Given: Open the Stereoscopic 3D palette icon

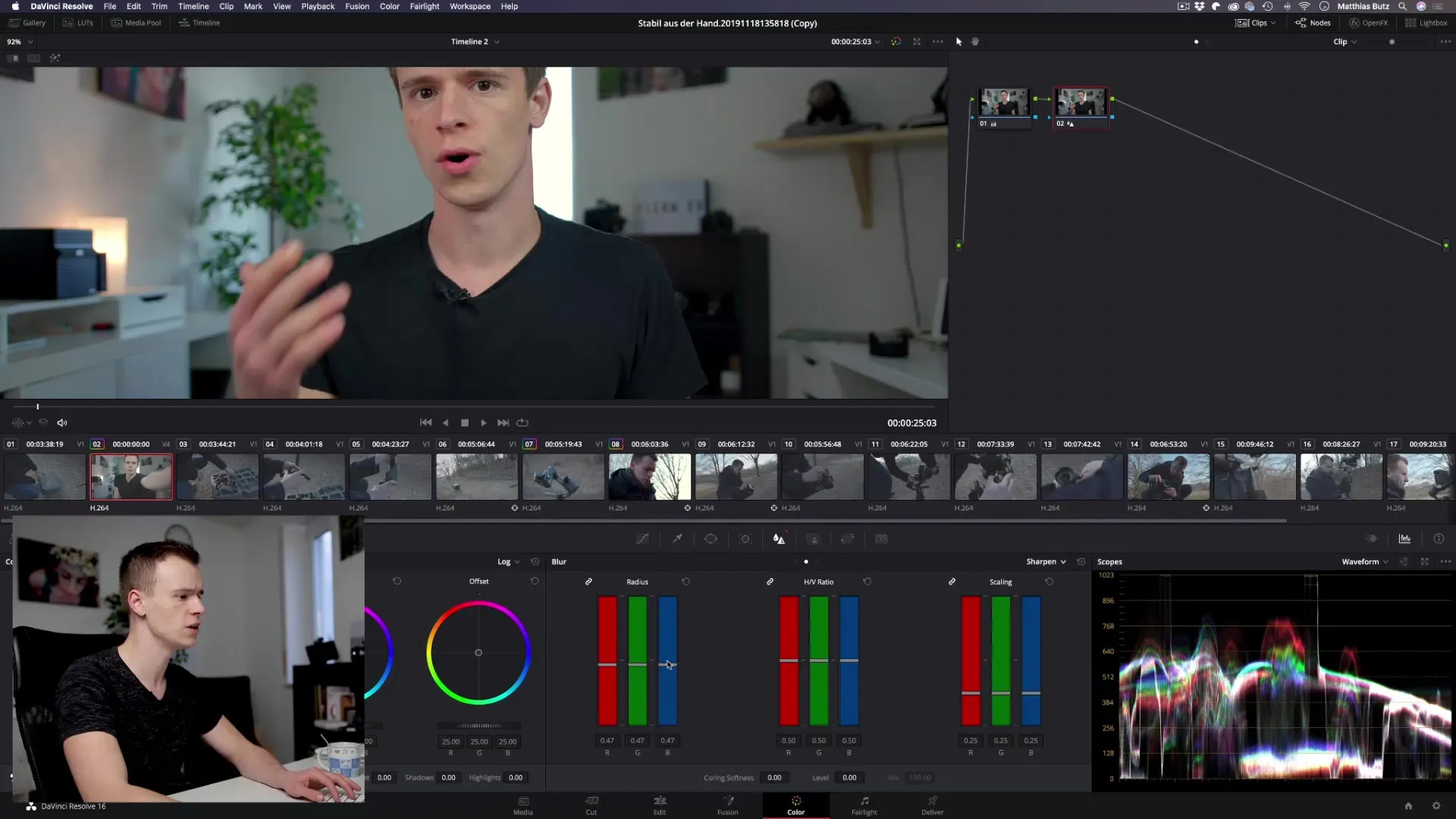Looking at the screenshot, I should pyautogui.click(x=881, y=539).
